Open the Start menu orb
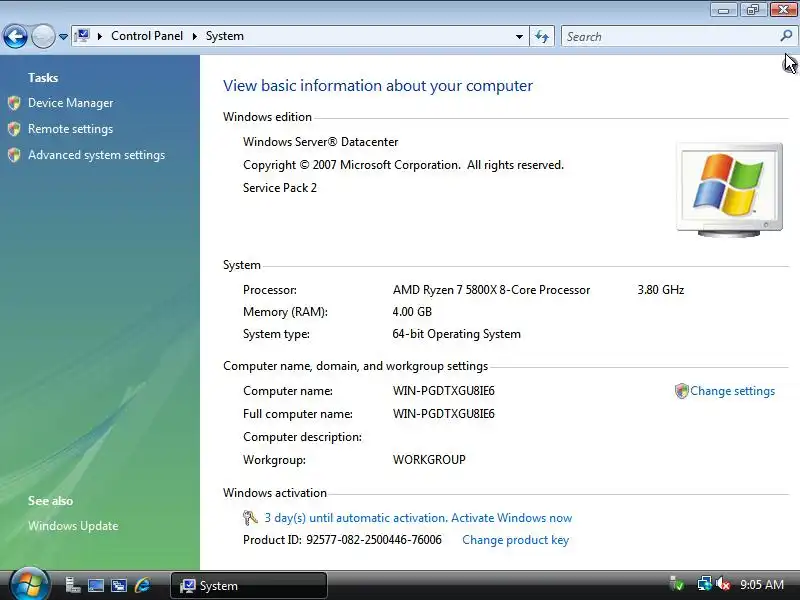The image size is (800, 600). click(x=29, y=585)
